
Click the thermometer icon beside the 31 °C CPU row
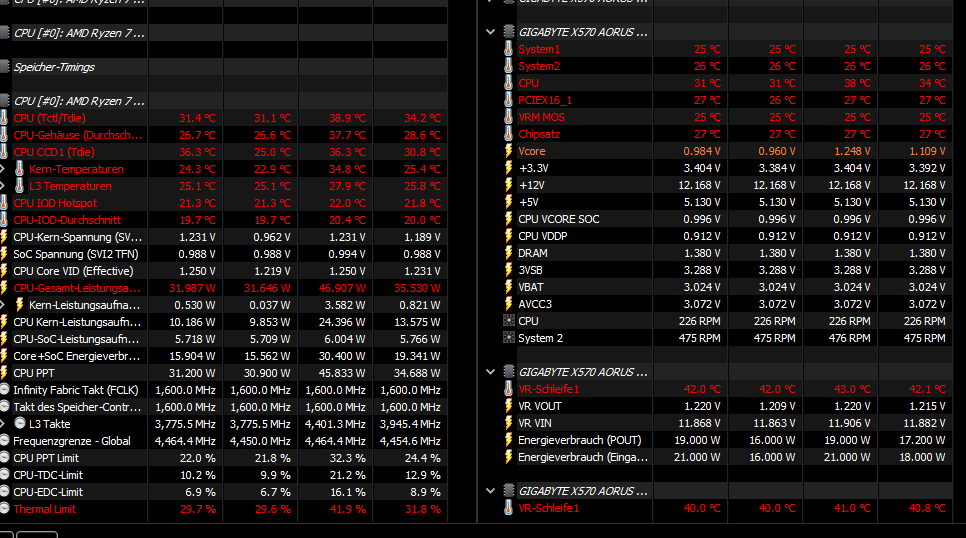pos(508,83)
